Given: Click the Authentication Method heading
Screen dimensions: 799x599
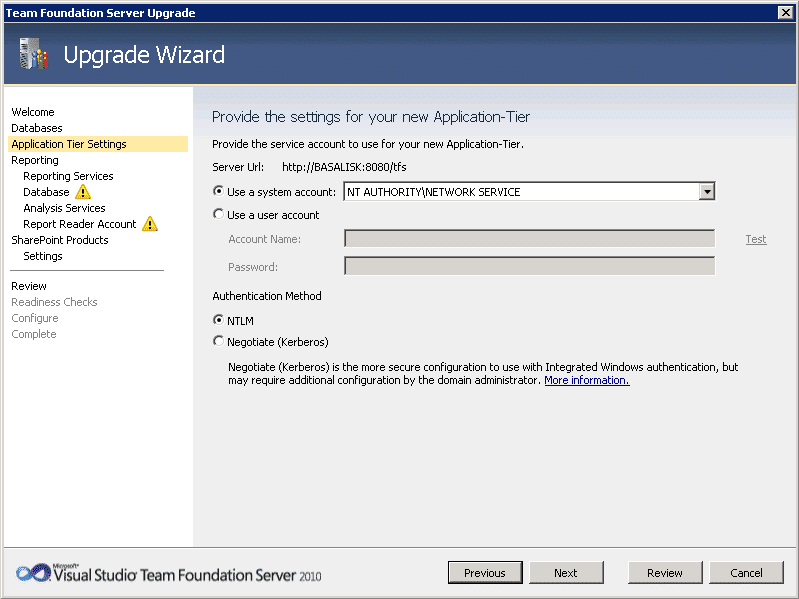Looking at the screenshot, I should pos(267,296).
